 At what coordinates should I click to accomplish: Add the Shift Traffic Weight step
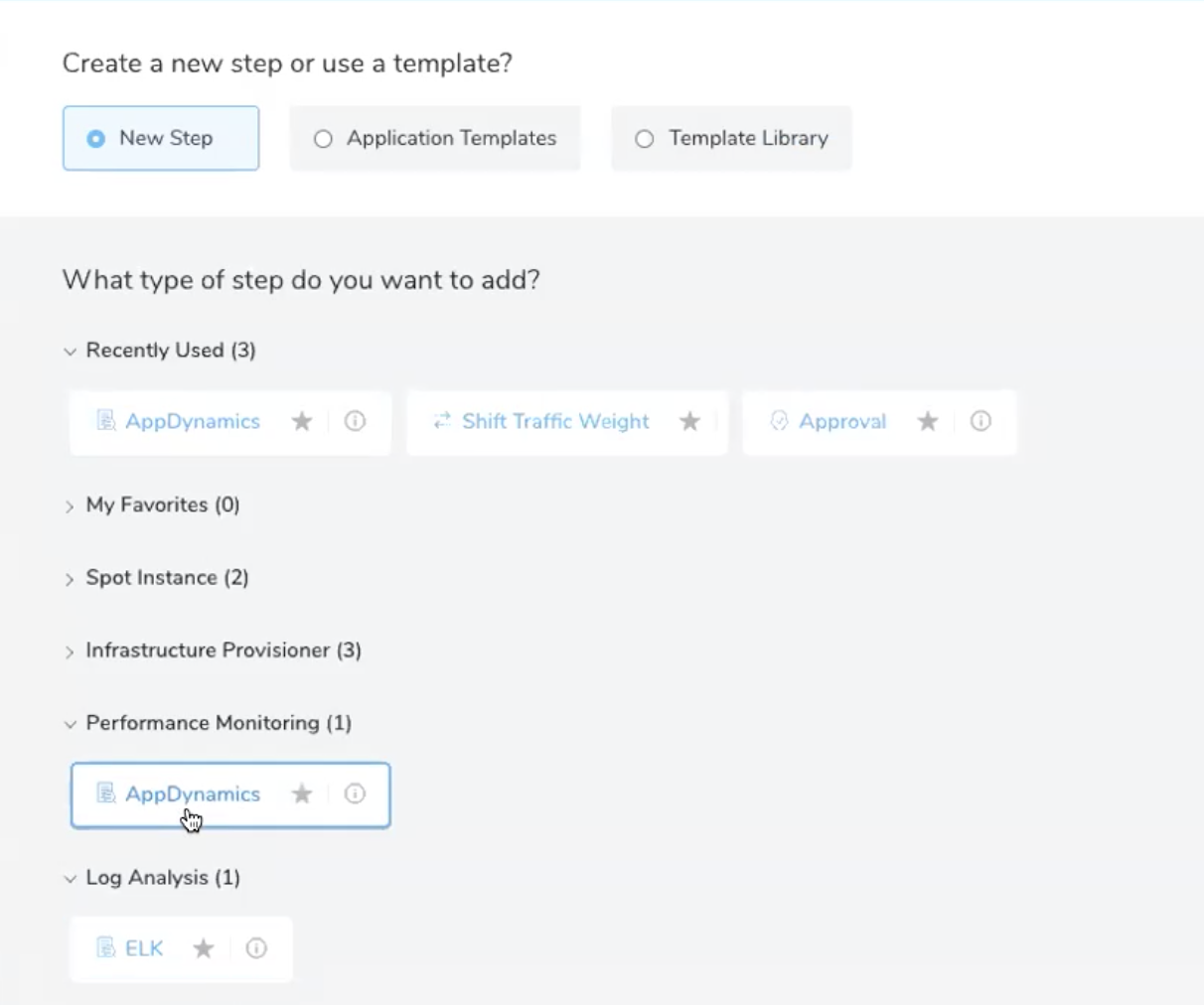[555, 421]
